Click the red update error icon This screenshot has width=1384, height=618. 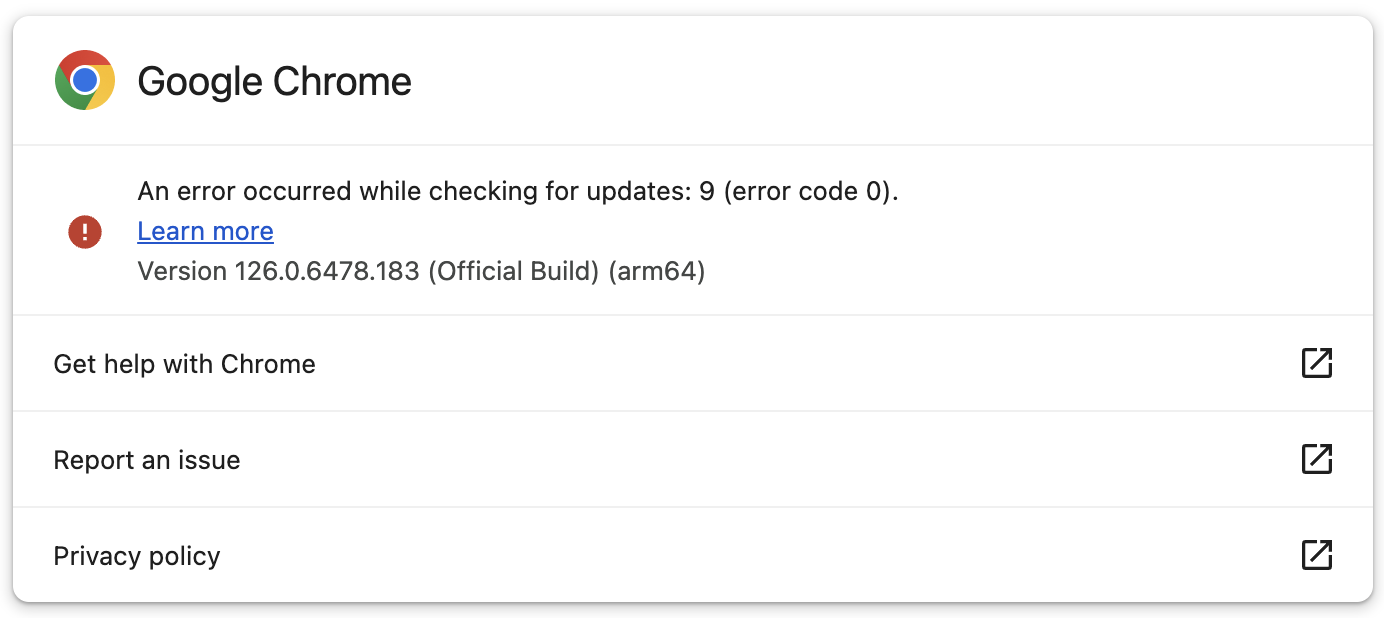tap(85, 232)
